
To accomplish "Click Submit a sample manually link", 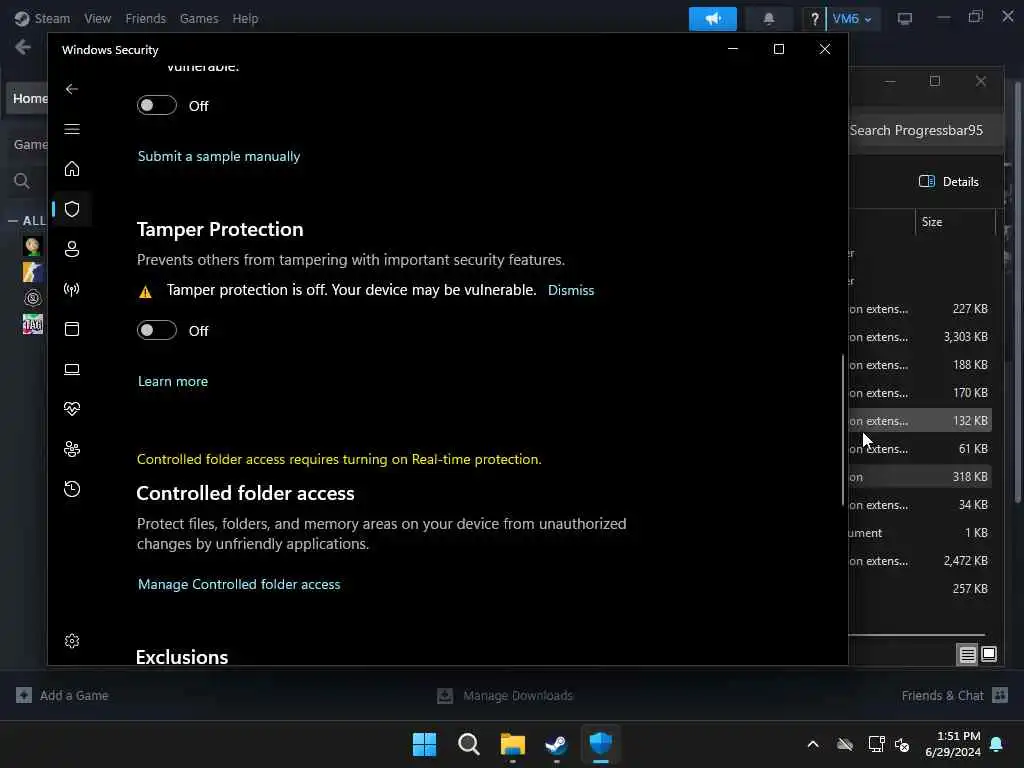I will (x=219, y=157).
